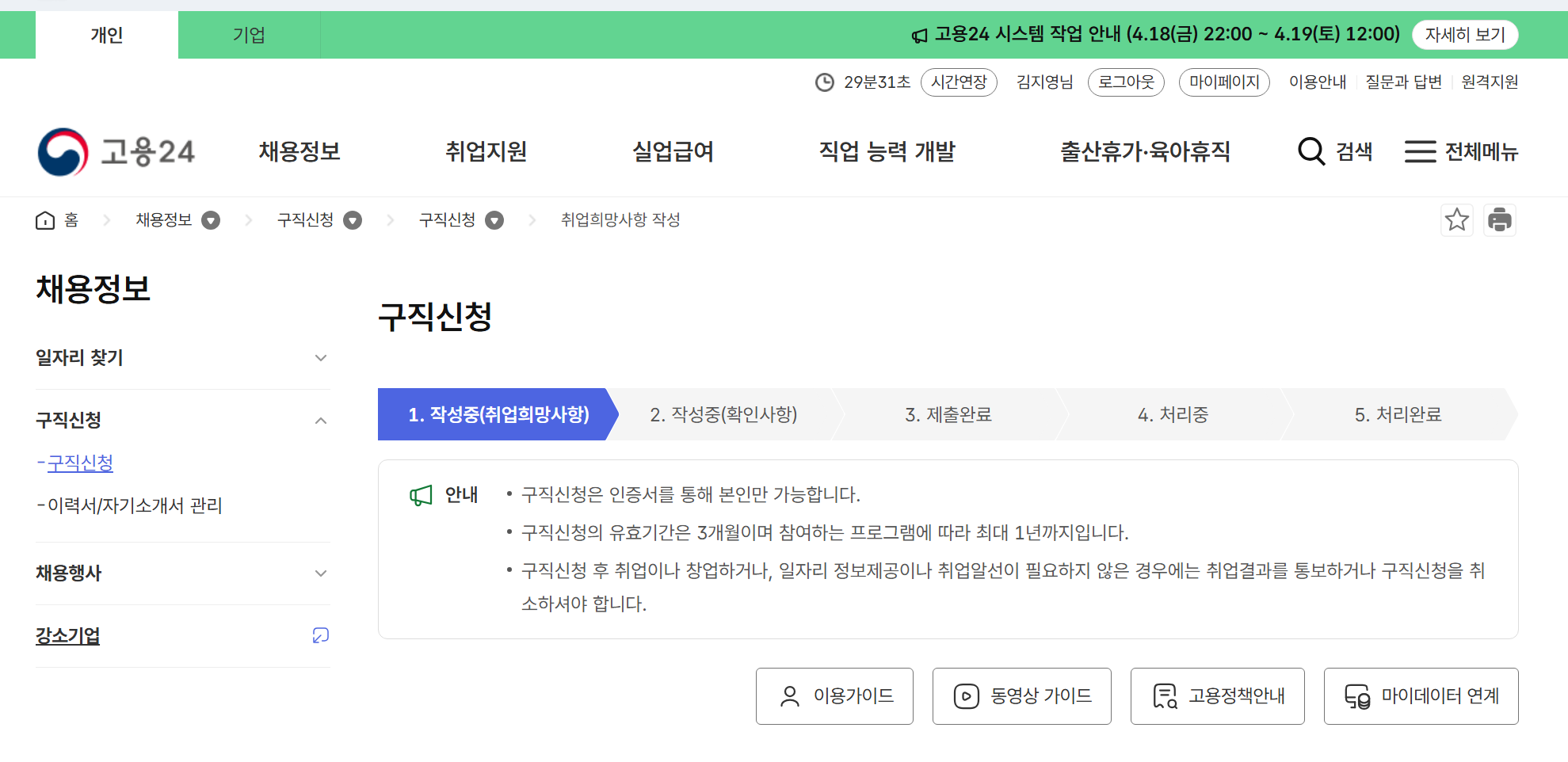Click 로그아웃 button

(x=1126, y=82)
